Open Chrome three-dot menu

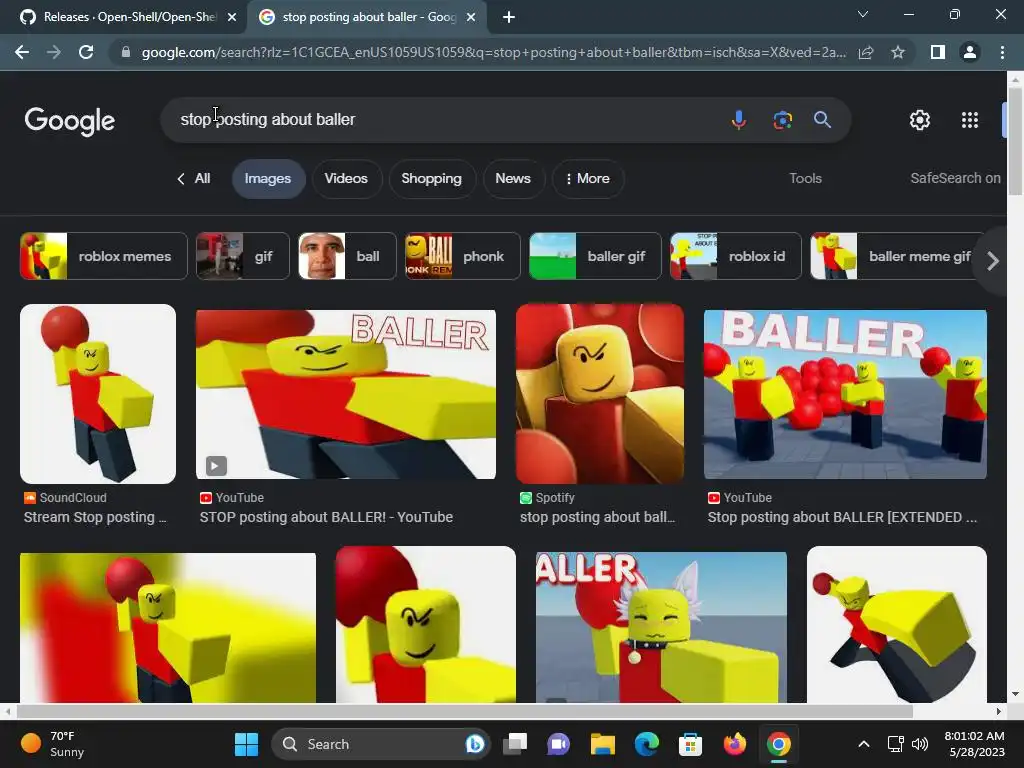coord(1002,52)
